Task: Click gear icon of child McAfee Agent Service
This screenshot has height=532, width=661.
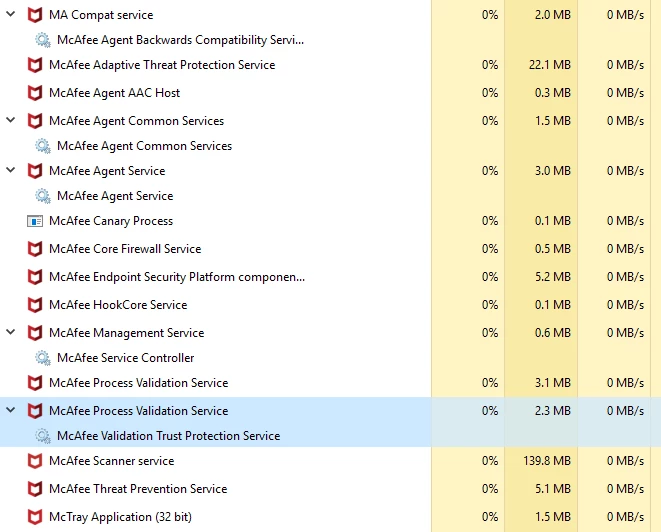Action: click(43, 196)
